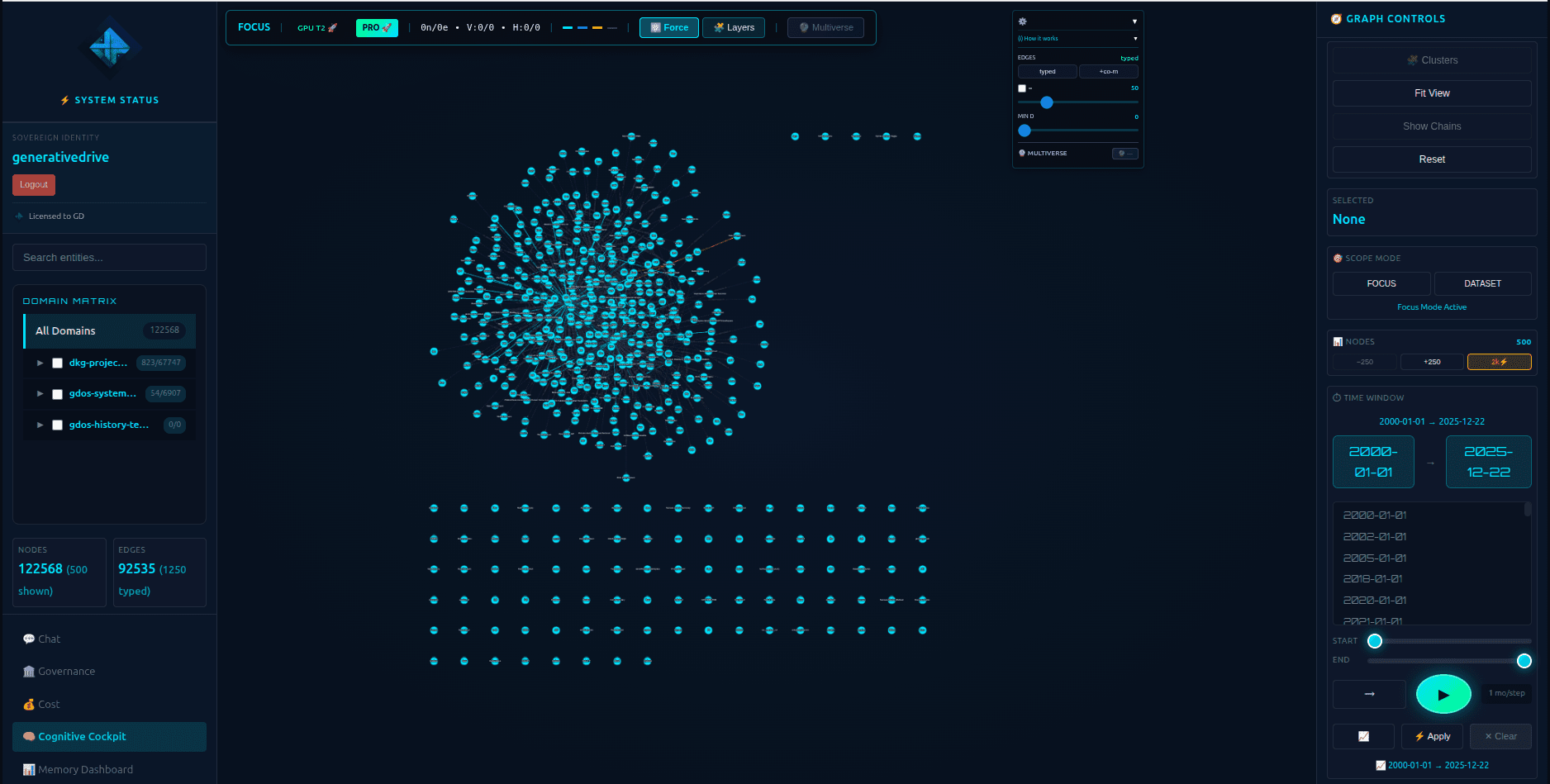Enable the dkg-project domain checkbox
Screen dimensions: 1550x784
(56, 362)
